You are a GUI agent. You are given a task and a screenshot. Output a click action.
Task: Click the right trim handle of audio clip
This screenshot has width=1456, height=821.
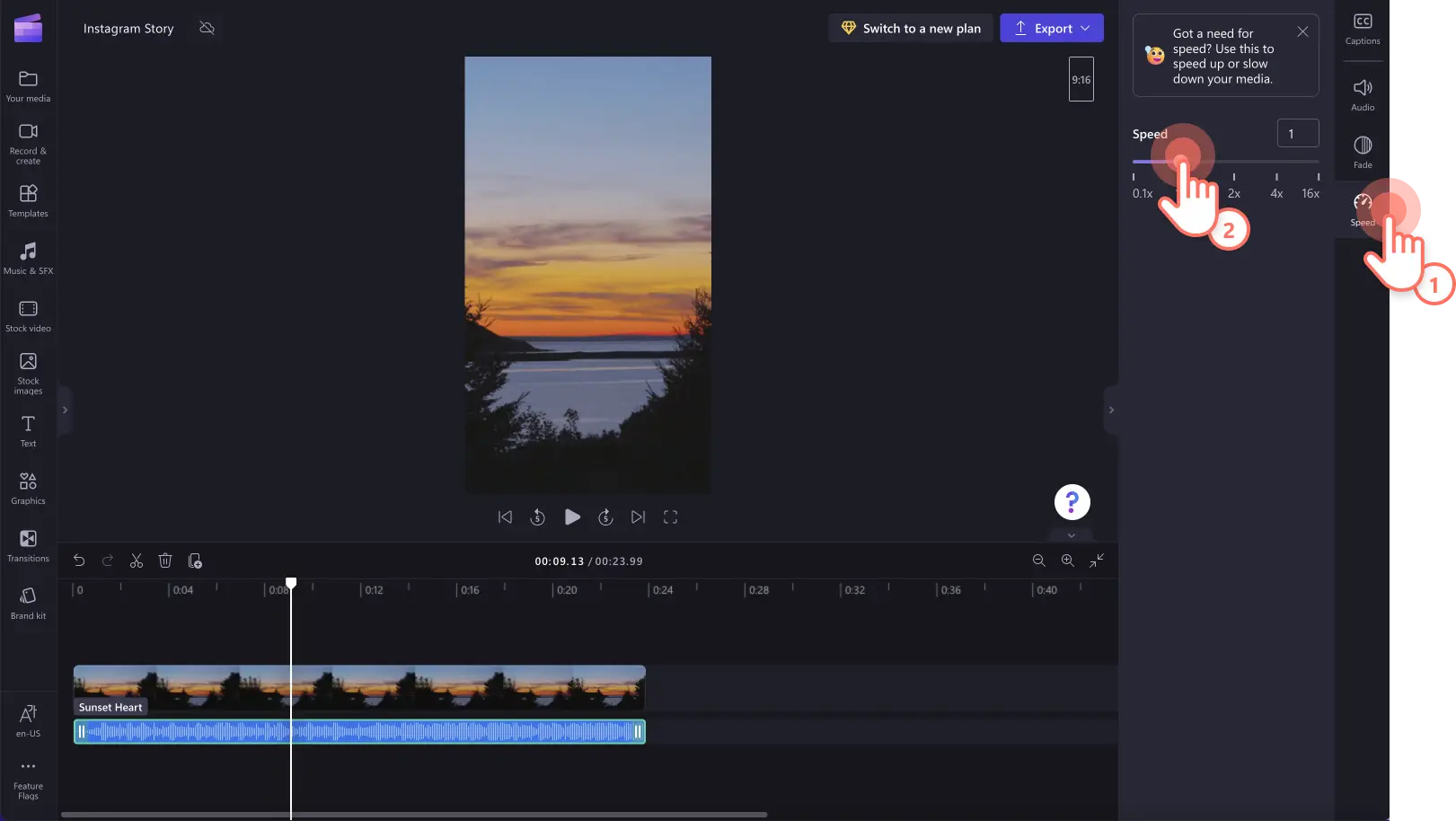638,731
